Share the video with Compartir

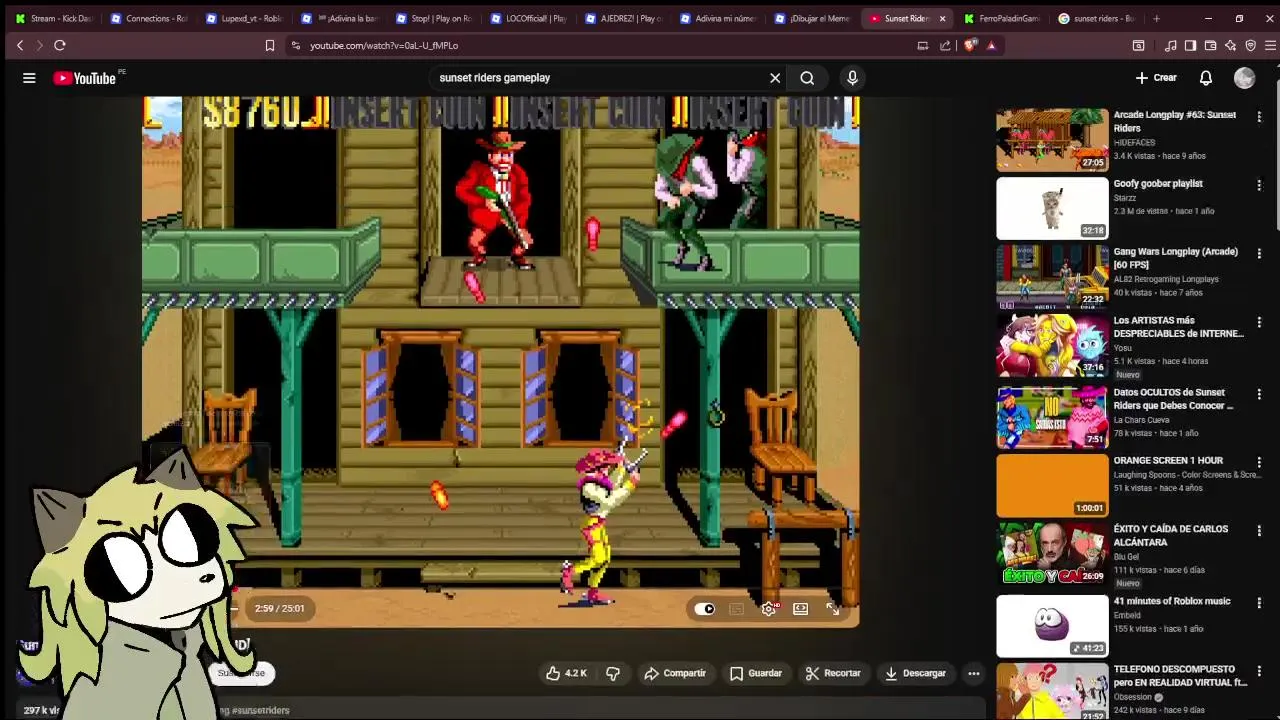click(675, 673)
